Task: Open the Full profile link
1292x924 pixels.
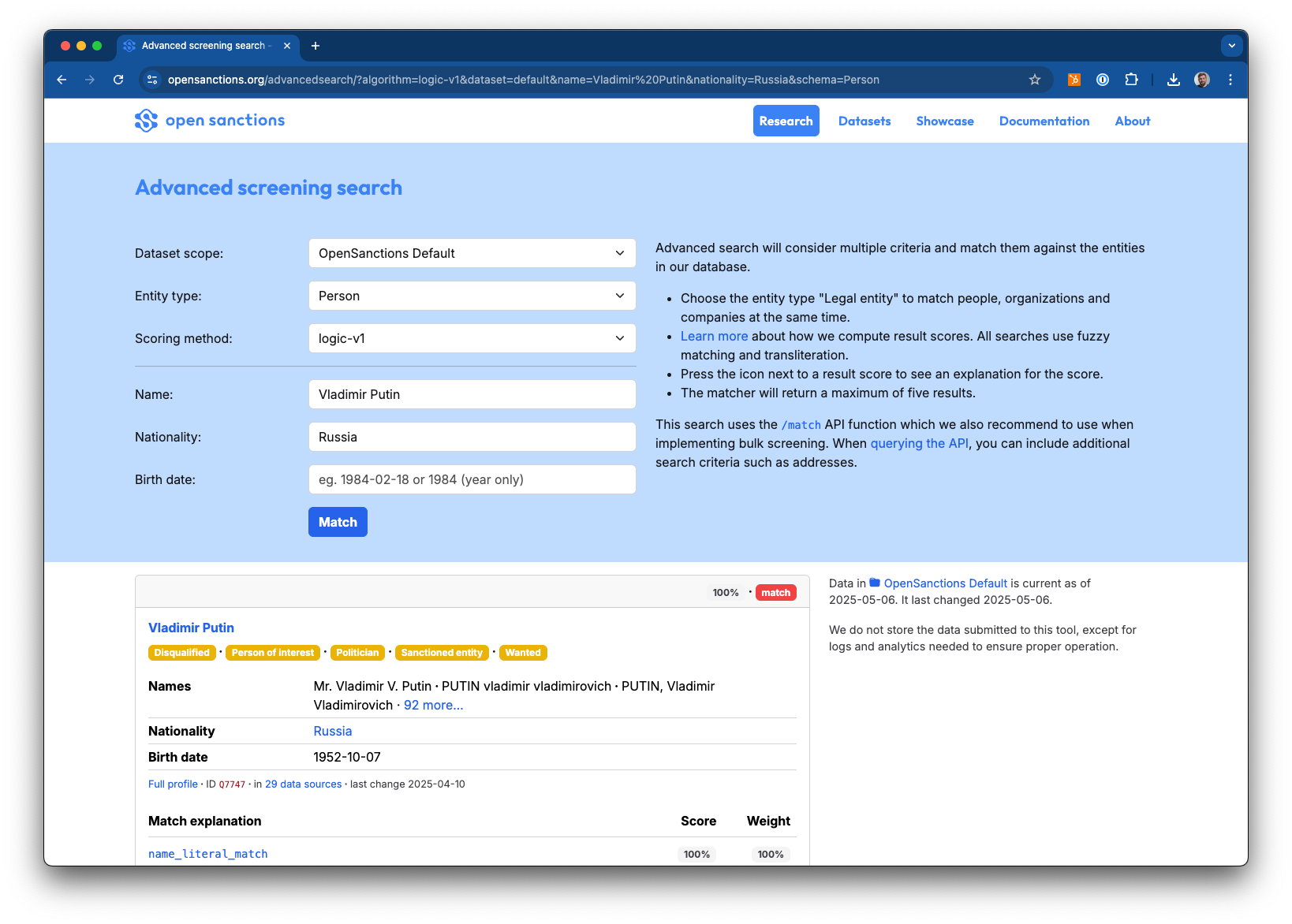Action: (173, 784)
